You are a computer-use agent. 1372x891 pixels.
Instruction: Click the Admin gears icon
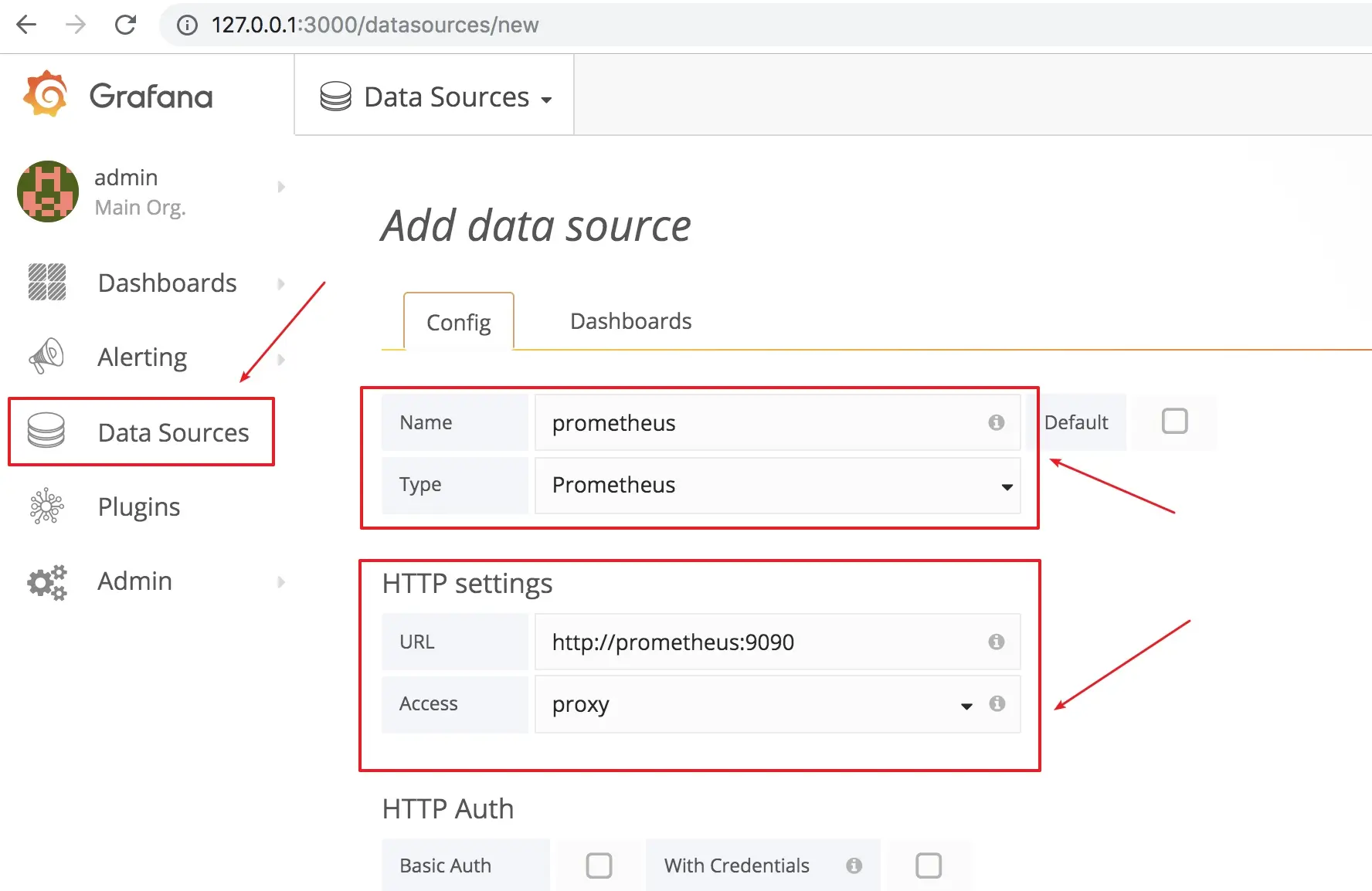click(x=47, y=582)
